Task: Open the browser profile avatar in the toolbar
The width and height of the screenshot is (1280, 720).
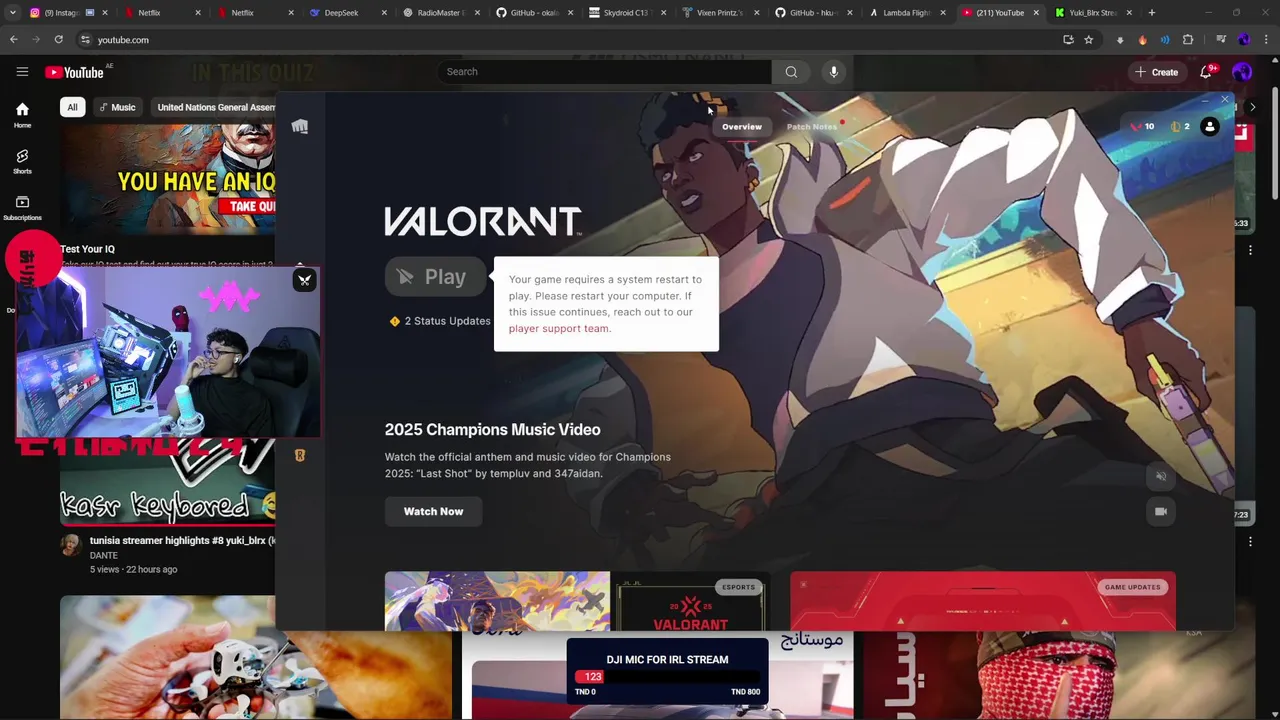Action: pos(1243,40)
